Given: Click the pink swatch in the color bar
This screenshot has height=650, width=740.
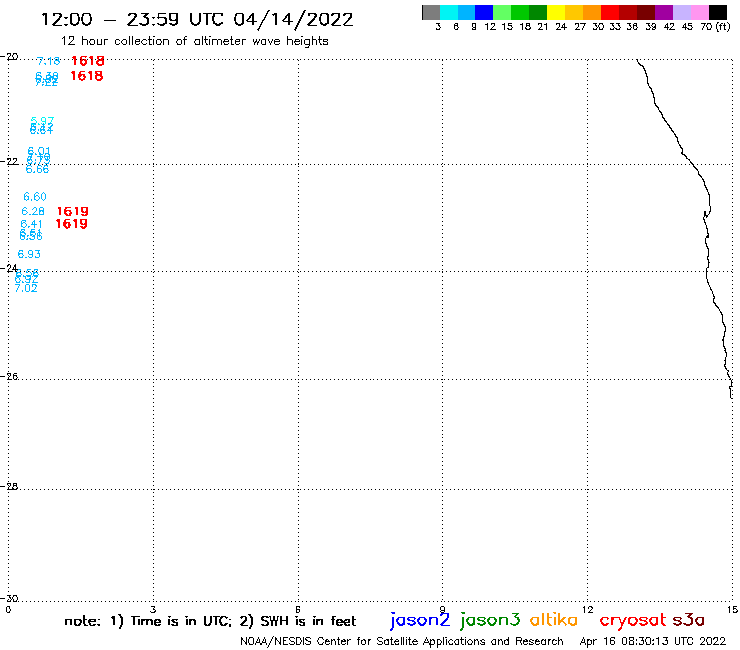Looking at the screenshot, I should coord(699,12).
